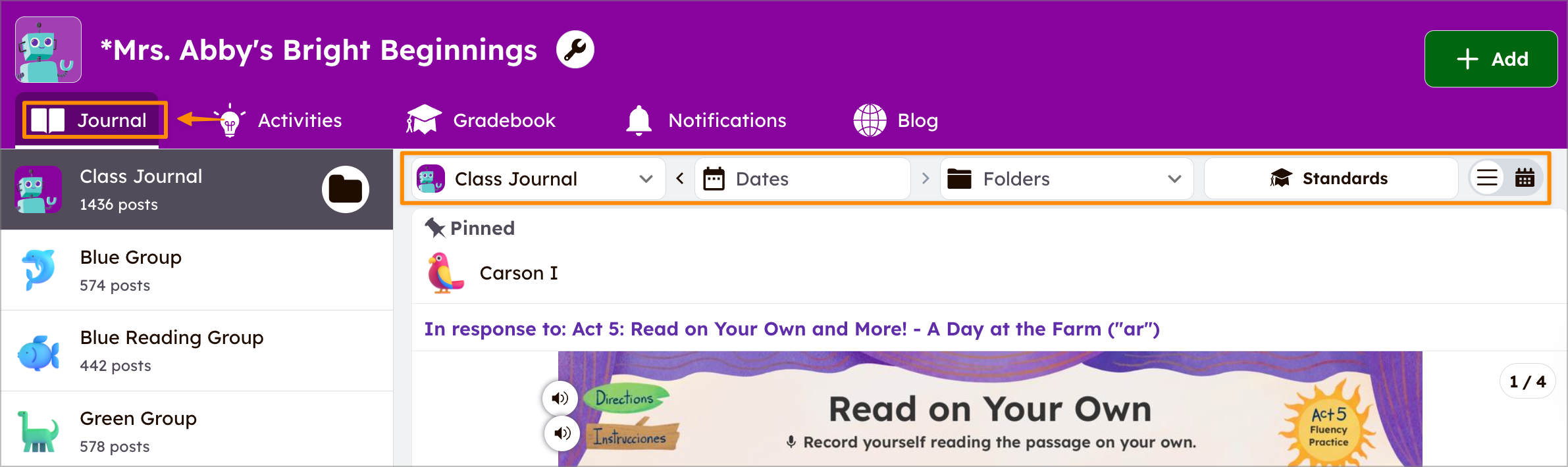Play the Instrucciones audio via speaker icon
The image size is (1568, 467).
coord(560,433)
